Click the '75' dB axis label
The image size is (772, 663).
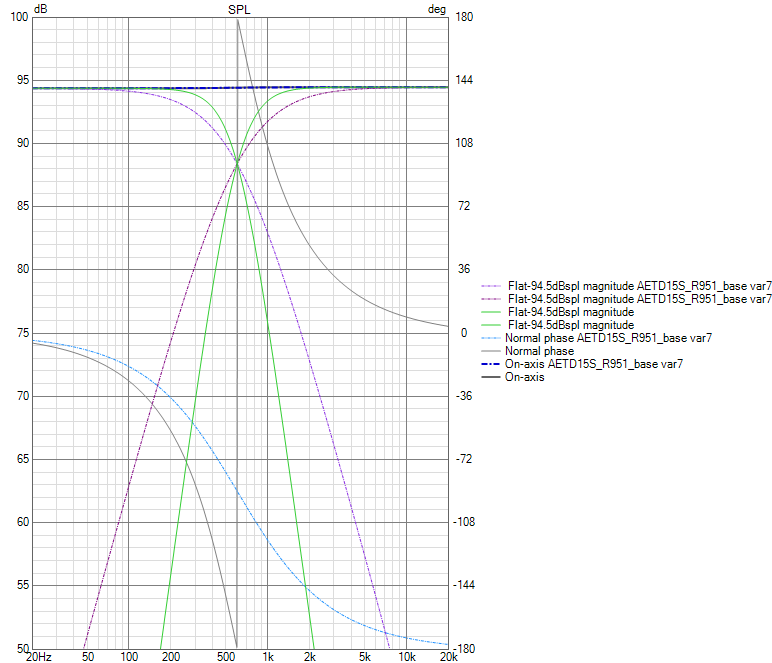point(23,333)
